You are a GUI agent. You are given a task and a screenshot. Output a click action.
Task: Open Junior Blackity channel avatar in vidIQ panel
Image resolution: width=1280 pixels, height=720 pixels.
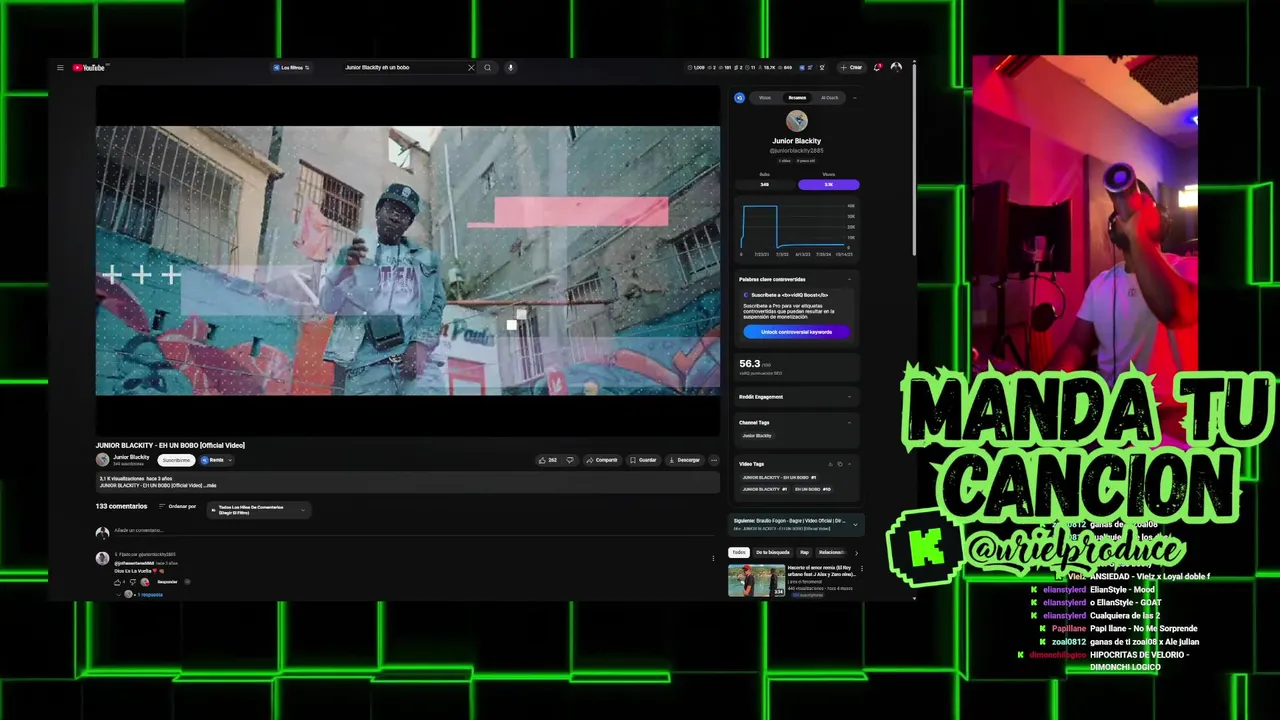pos(797,121)
